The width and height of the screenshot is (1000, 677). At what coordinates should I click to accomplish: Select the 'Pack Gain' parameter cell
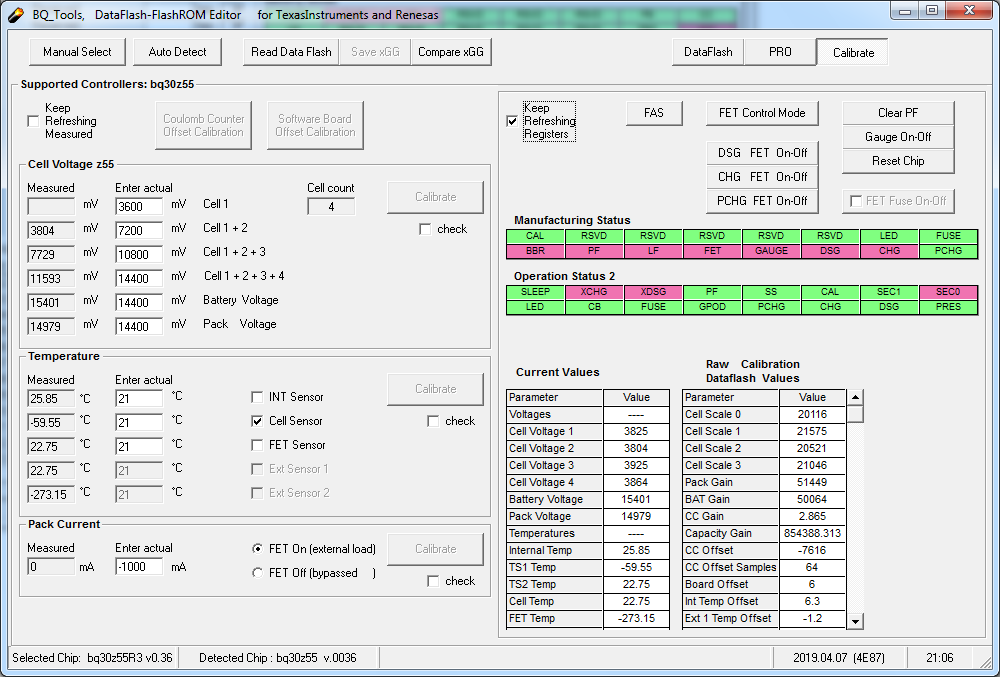click(730, 483)
